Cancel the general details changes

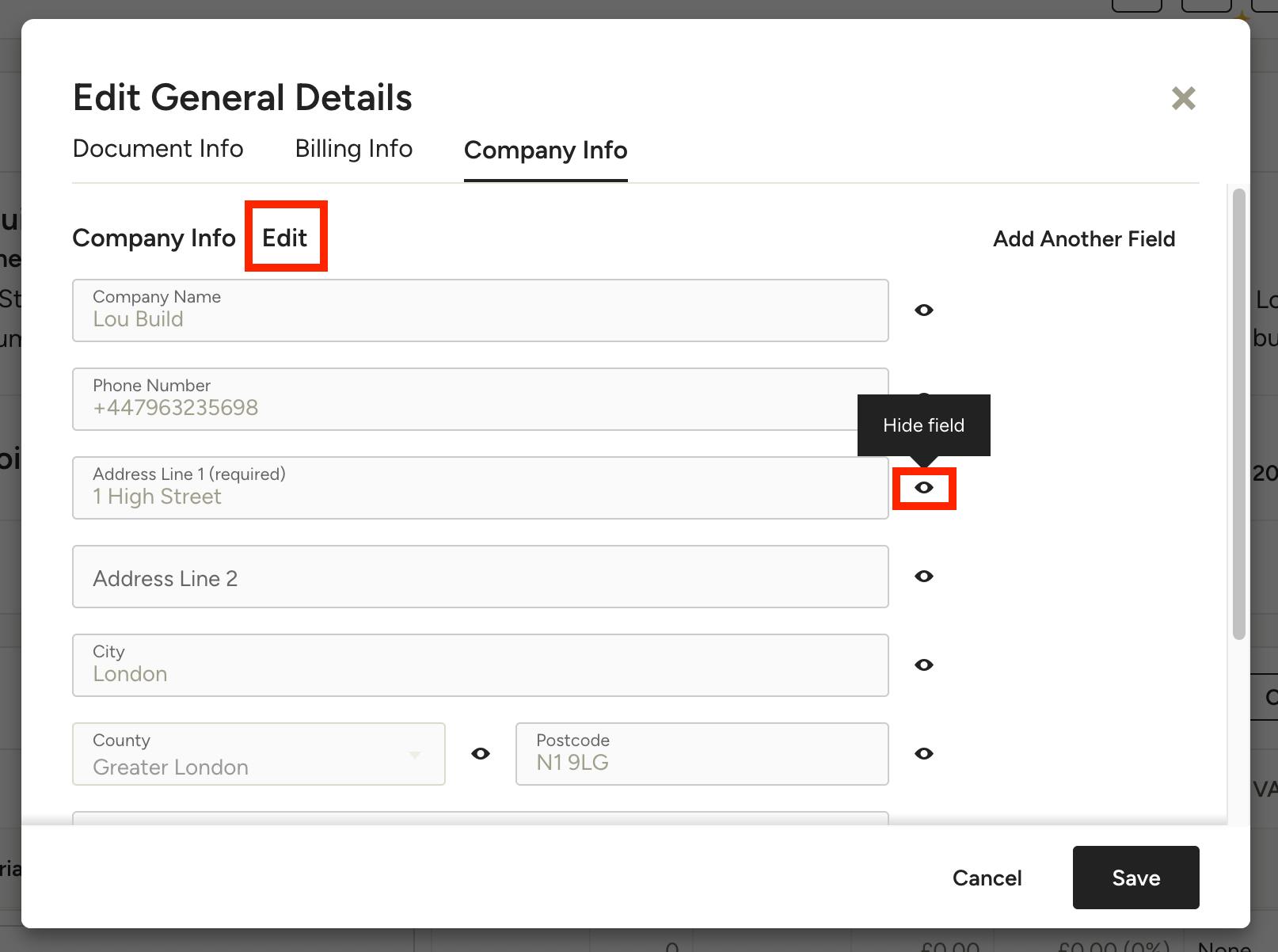click(987, 878)
